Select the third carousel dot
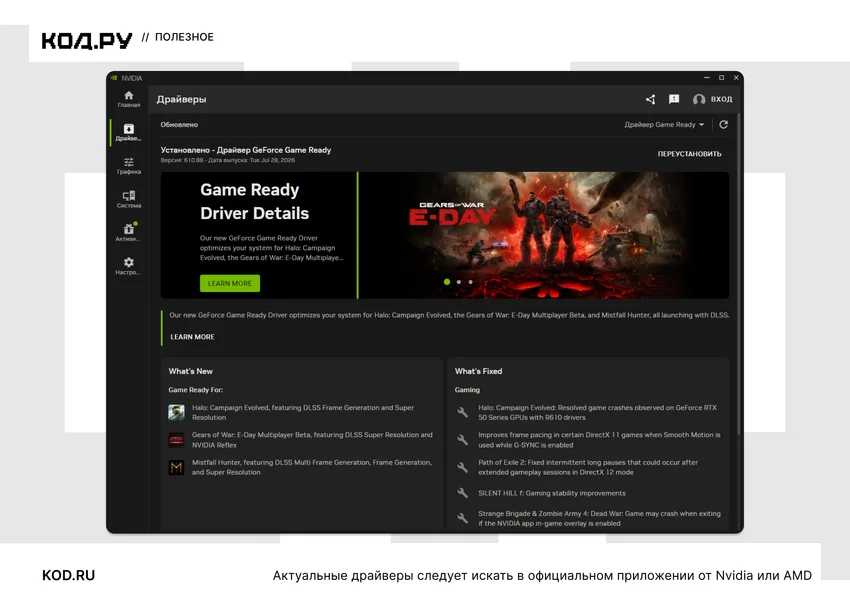 click(471, 282)
